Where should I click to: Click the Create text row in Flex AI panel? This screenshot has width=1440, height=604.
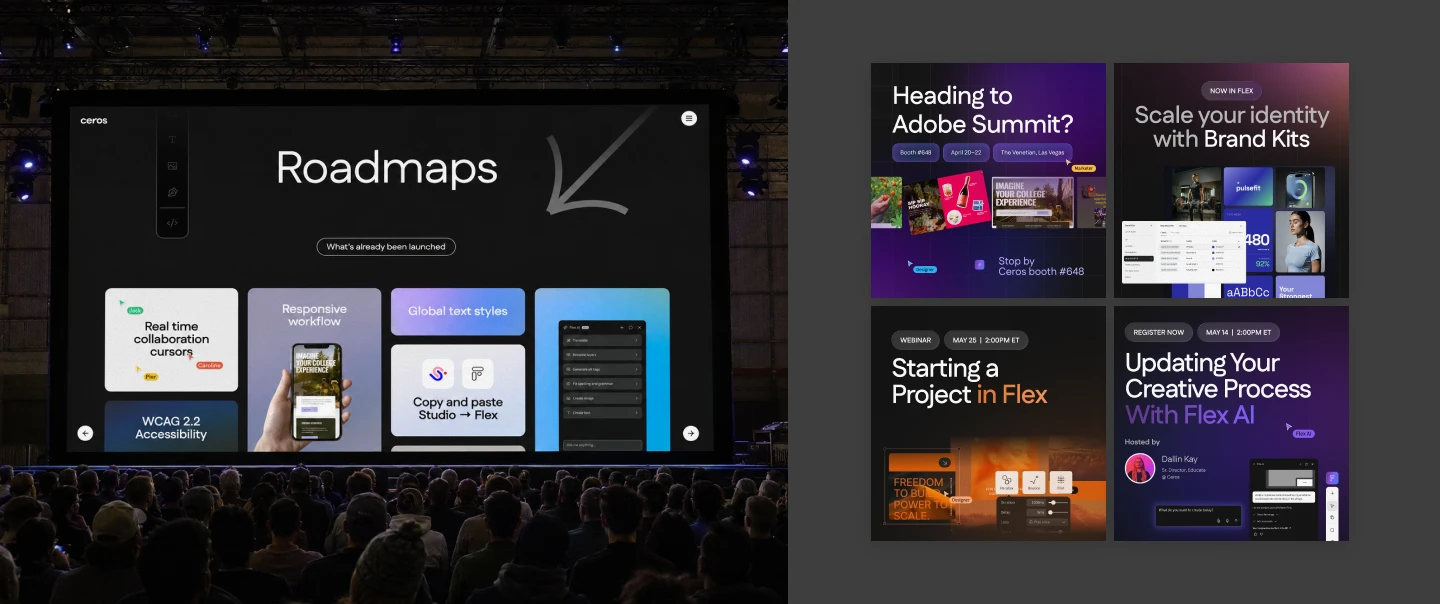(x=602, y=412)
